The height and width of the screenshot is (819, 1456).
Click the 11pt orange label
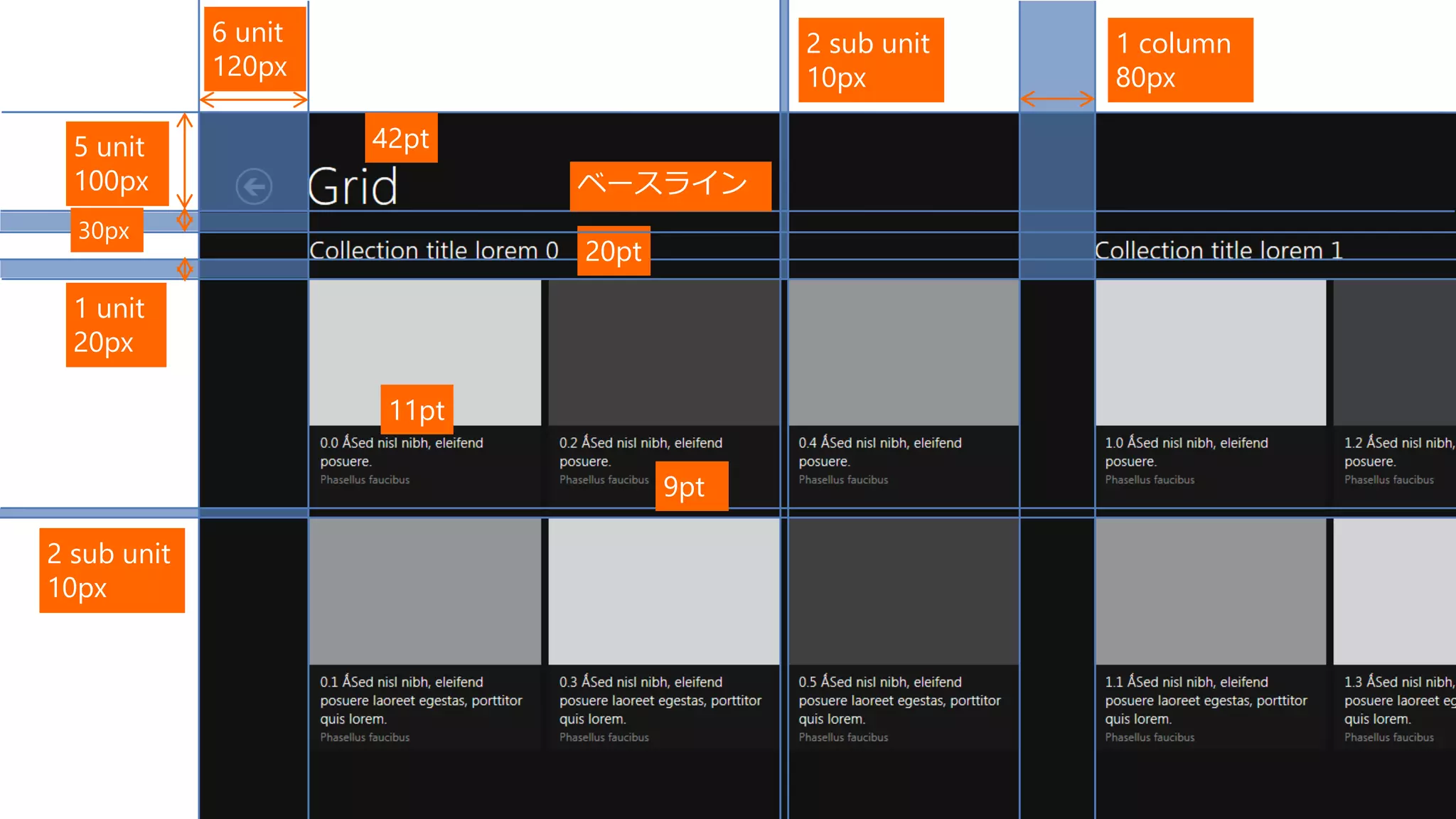(417, 409)
